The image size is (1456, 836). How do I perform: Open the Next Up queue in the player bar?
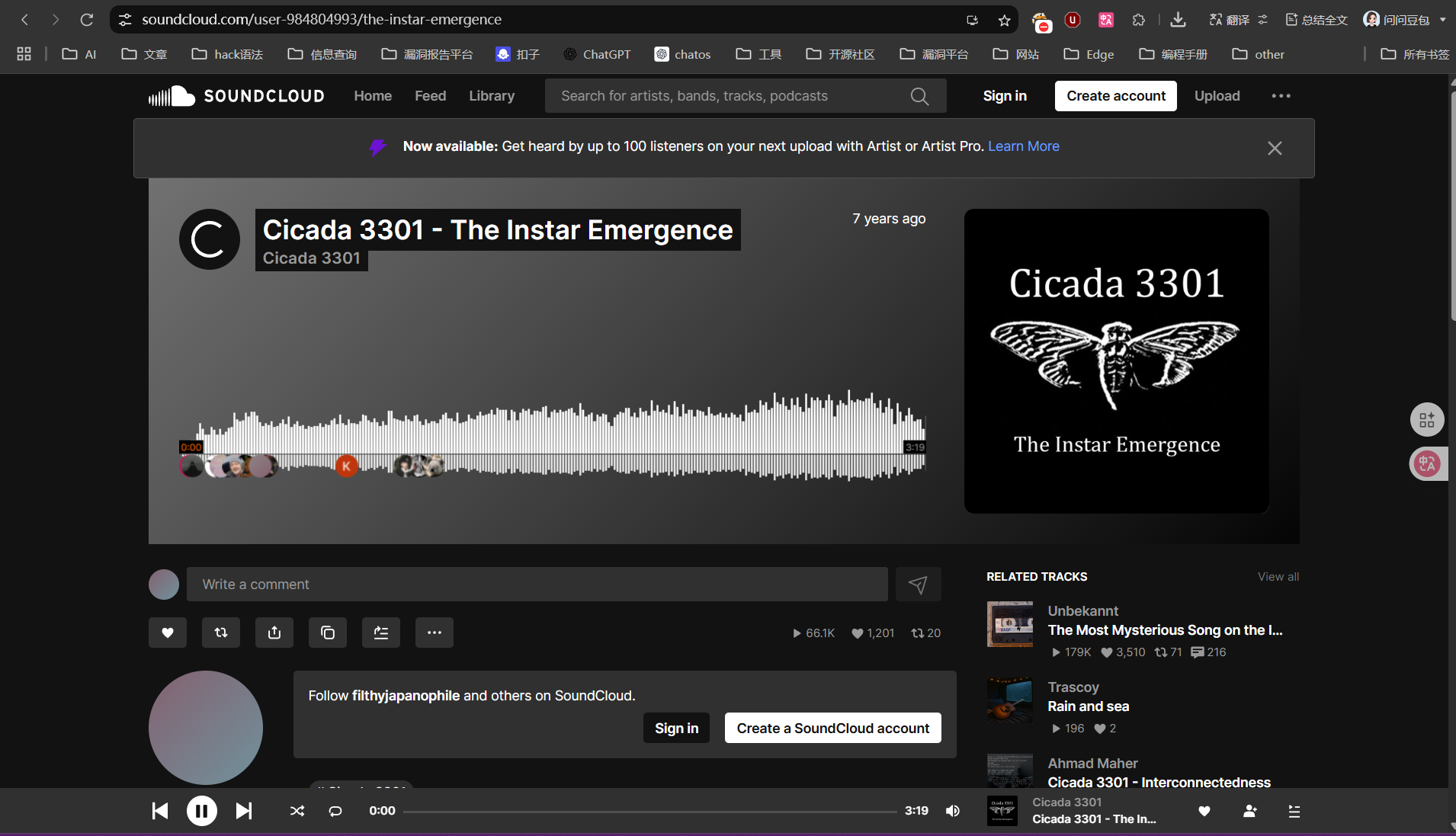[1294, 812]
